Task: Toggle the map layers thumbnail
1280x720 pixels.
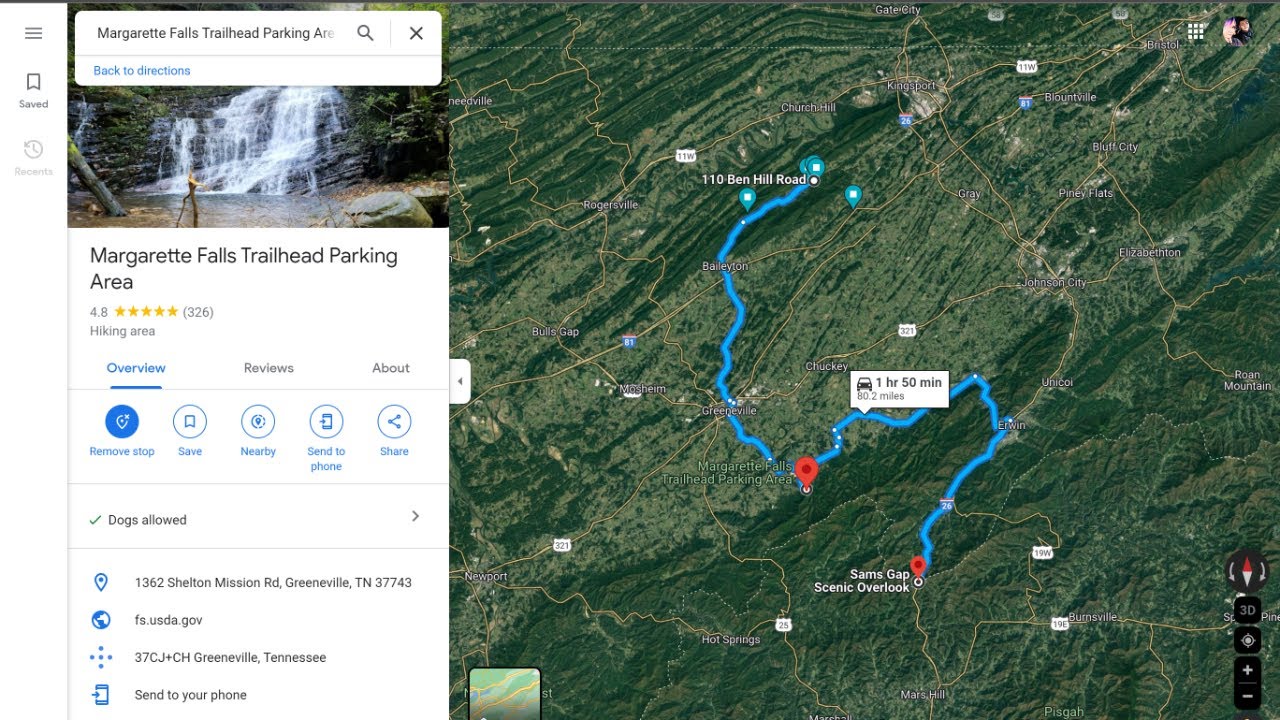Action: (x=505, y=694)
